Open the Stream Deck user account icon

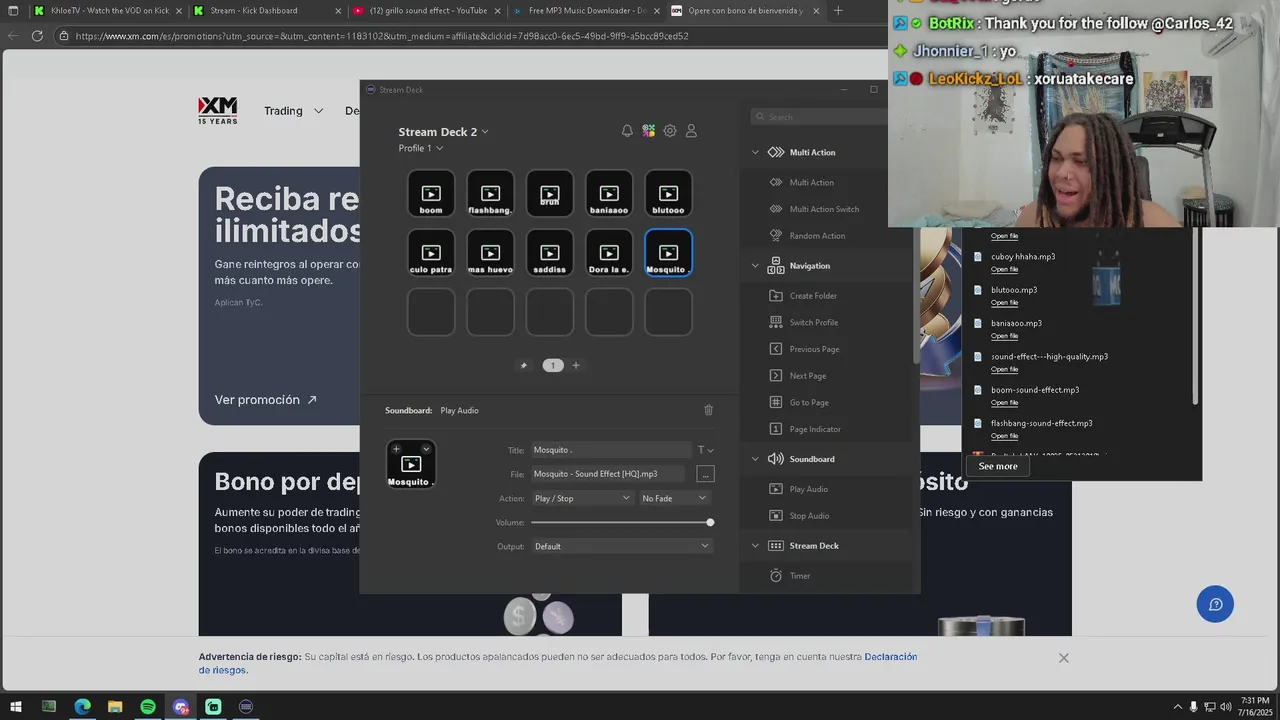click(x=691, y=131)
